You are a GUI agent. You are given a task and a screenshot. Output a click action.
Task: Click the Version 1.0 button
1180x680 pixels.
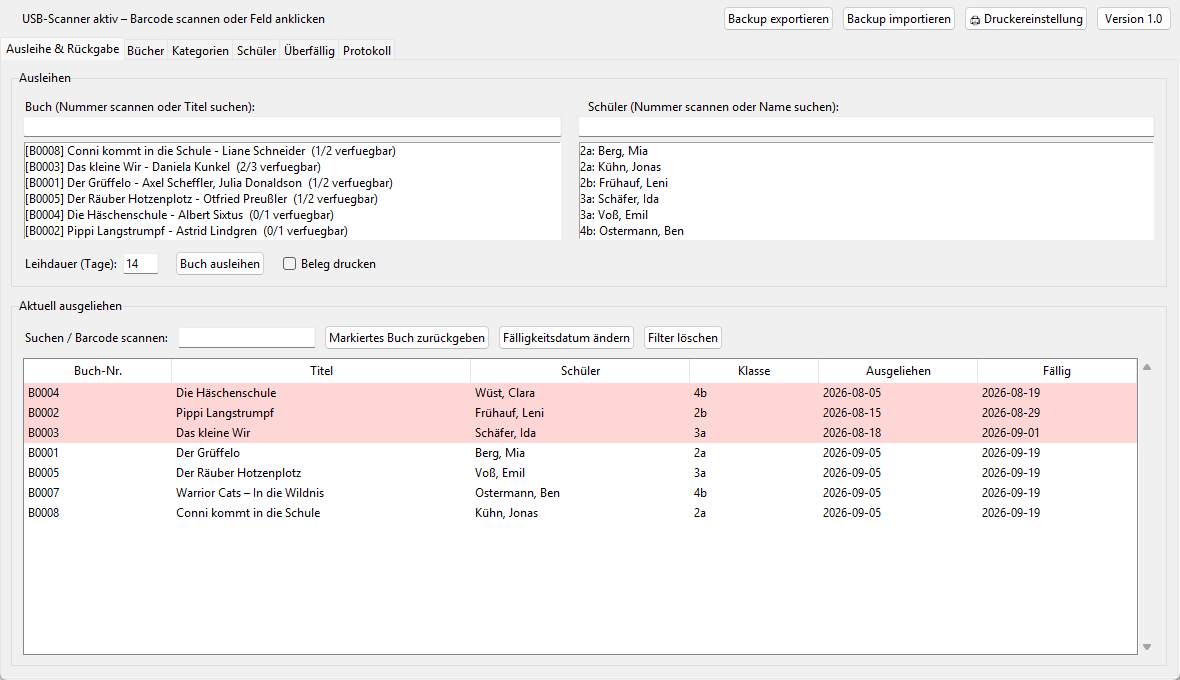1133,19
